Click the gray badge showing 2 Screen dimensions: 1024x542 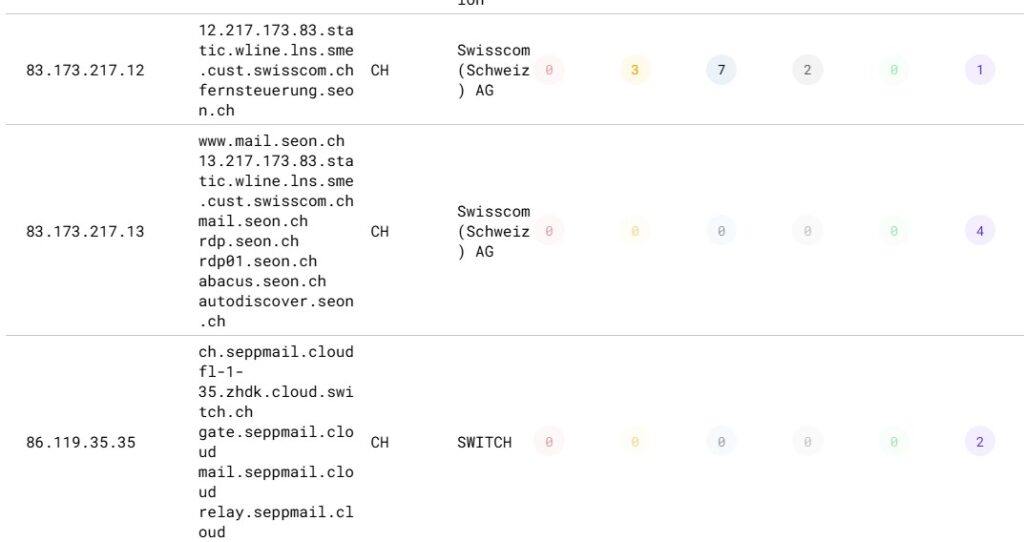[807, 70]
